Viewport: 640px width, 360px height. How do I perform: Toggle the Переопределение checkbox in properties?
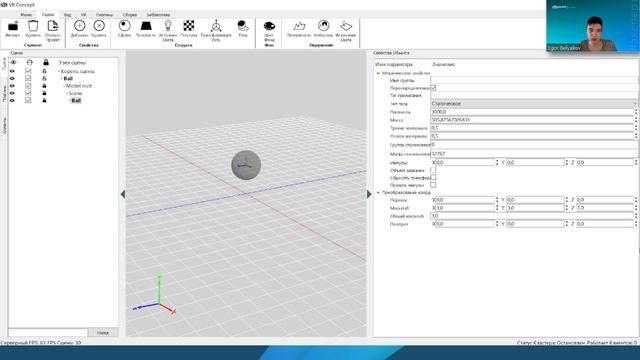coord(433,88)
